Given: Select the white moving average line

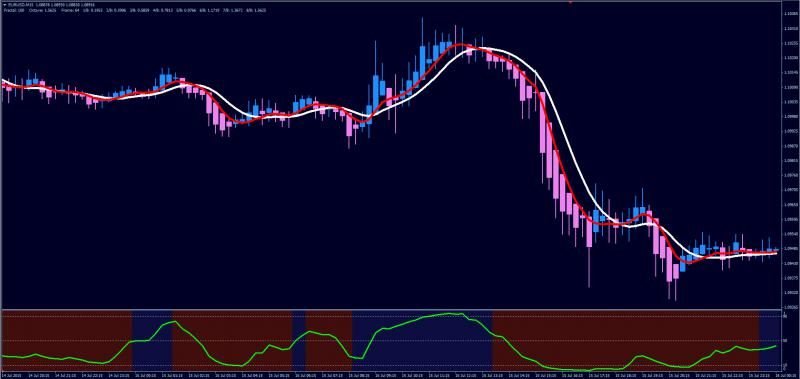Looking at the screenshot, I should (578, 163).
